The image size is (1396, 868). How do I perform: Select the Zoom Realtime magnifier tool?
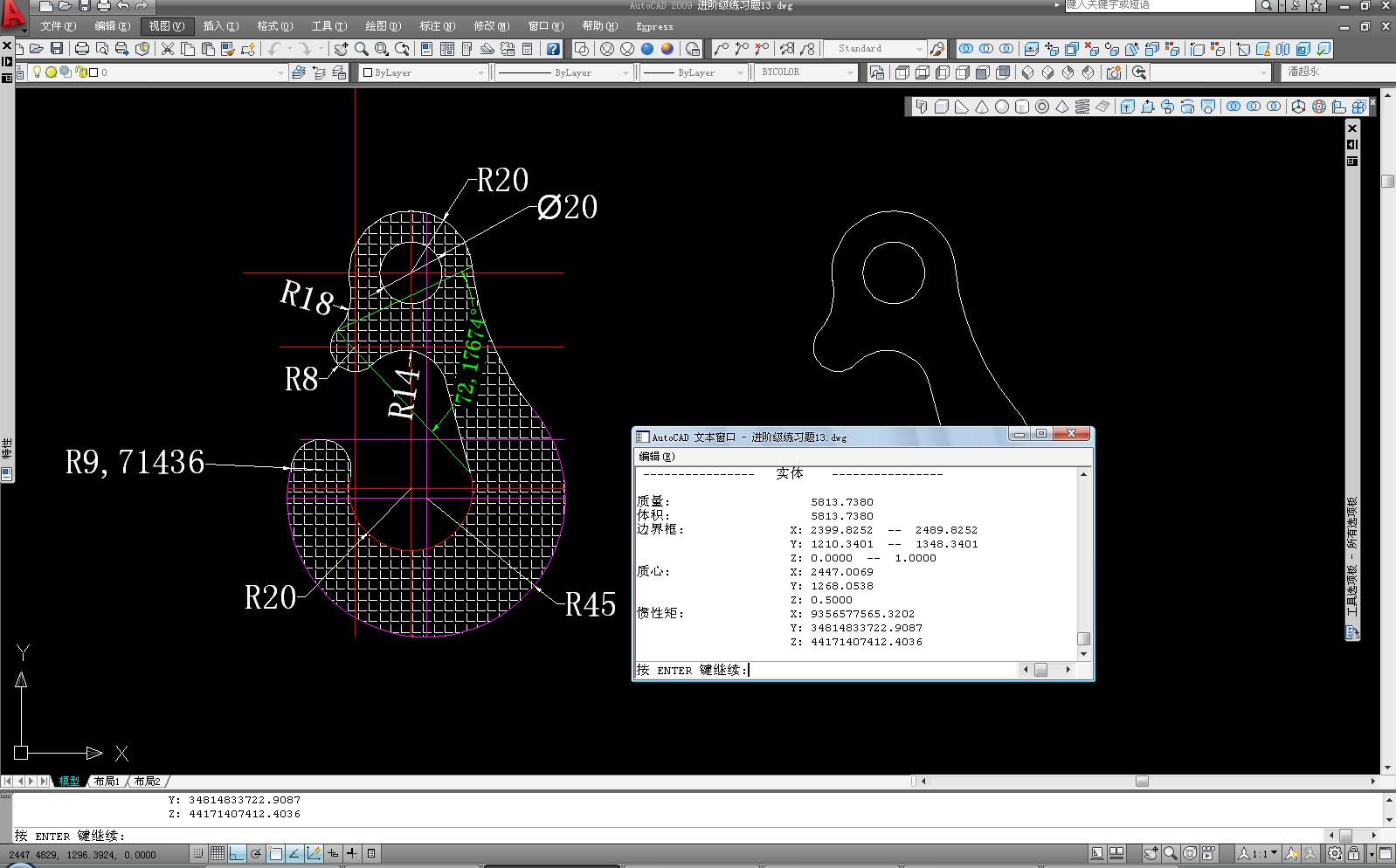point(362,49)
